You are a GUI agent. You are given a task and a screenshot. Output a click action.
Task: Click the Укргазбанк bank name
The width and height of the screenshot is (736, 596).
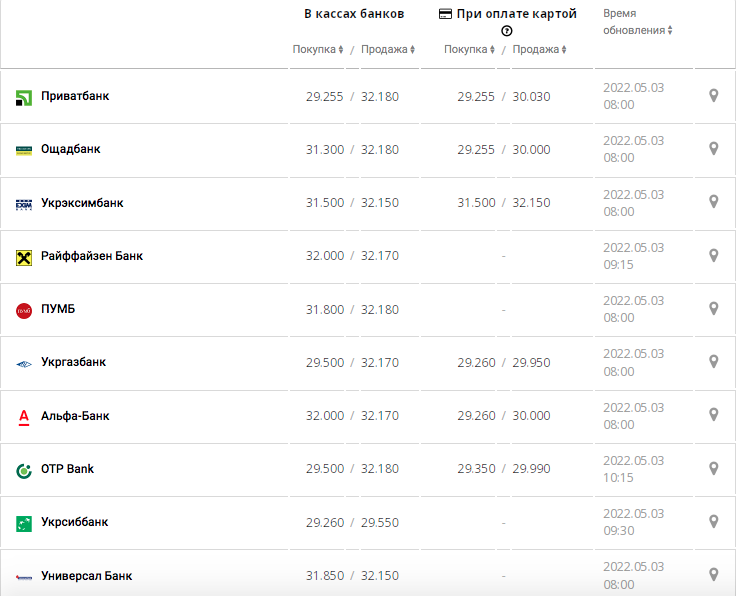73,362
